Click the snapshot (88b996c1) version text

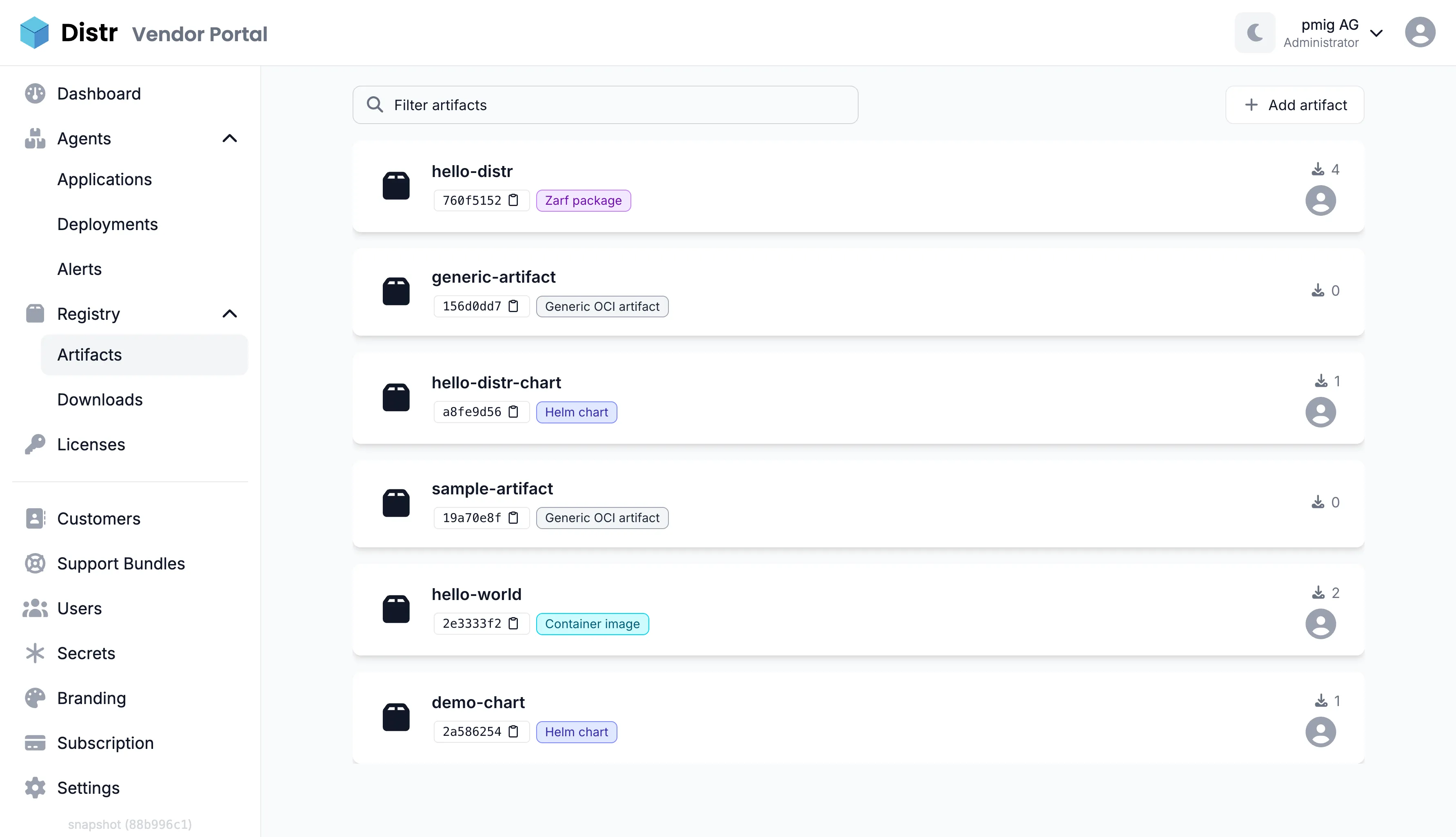coord(130,824)
